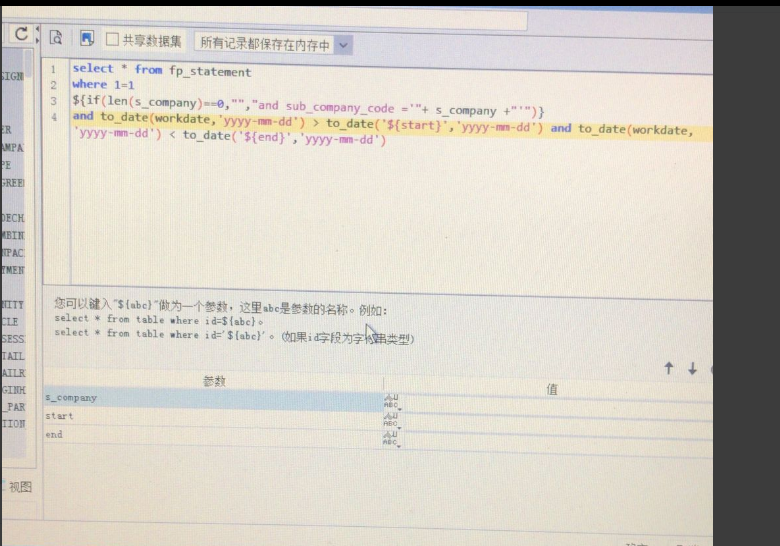
Task: Click the preview dataset magnifier icon
Action: pos(56,37)
